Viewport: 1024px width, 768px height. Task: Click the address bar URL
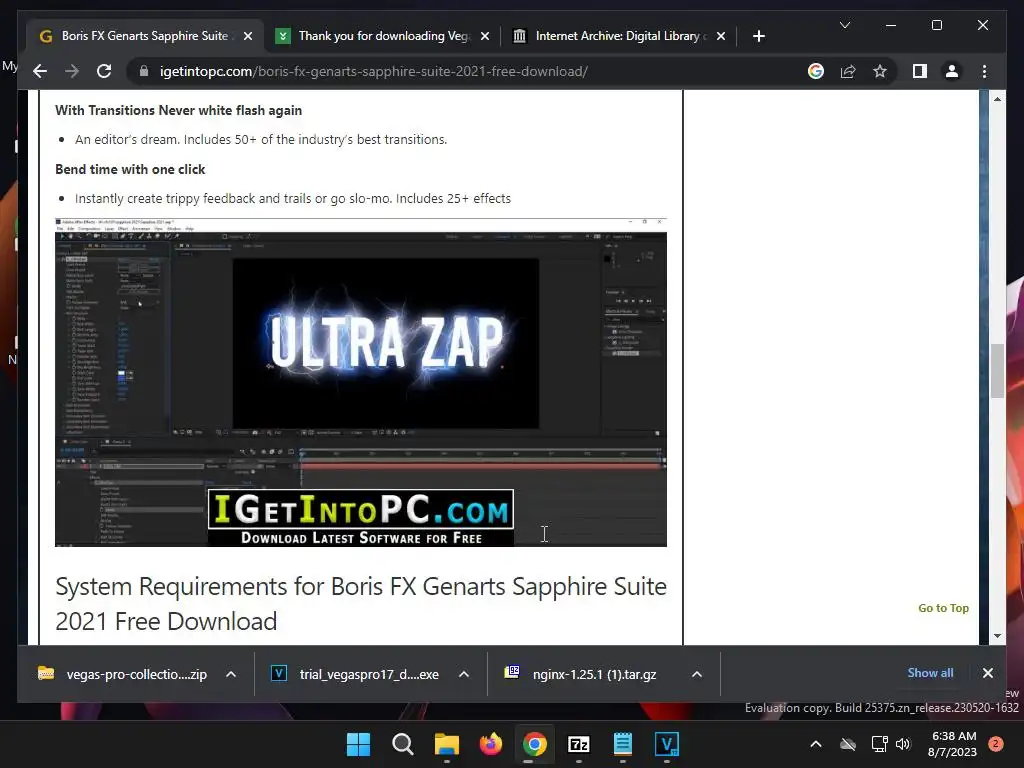pyautogui.click(x=374, y=71)
